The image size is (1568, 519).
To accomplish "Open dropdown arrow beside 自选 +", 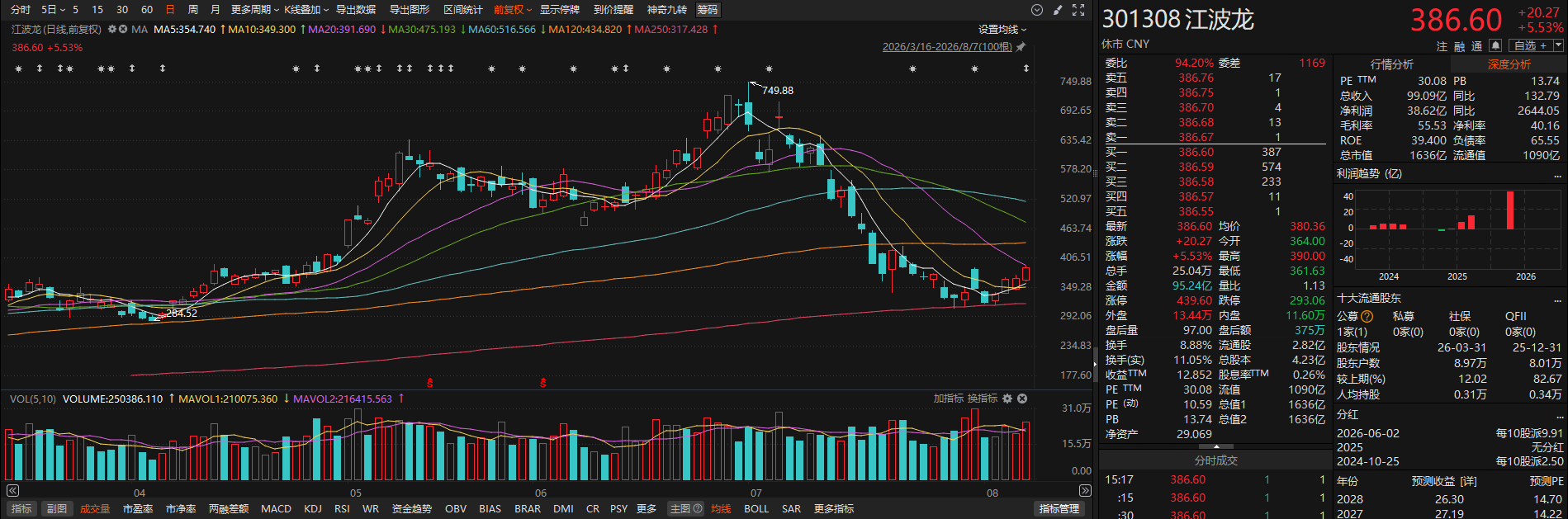I will (1558, 46).
